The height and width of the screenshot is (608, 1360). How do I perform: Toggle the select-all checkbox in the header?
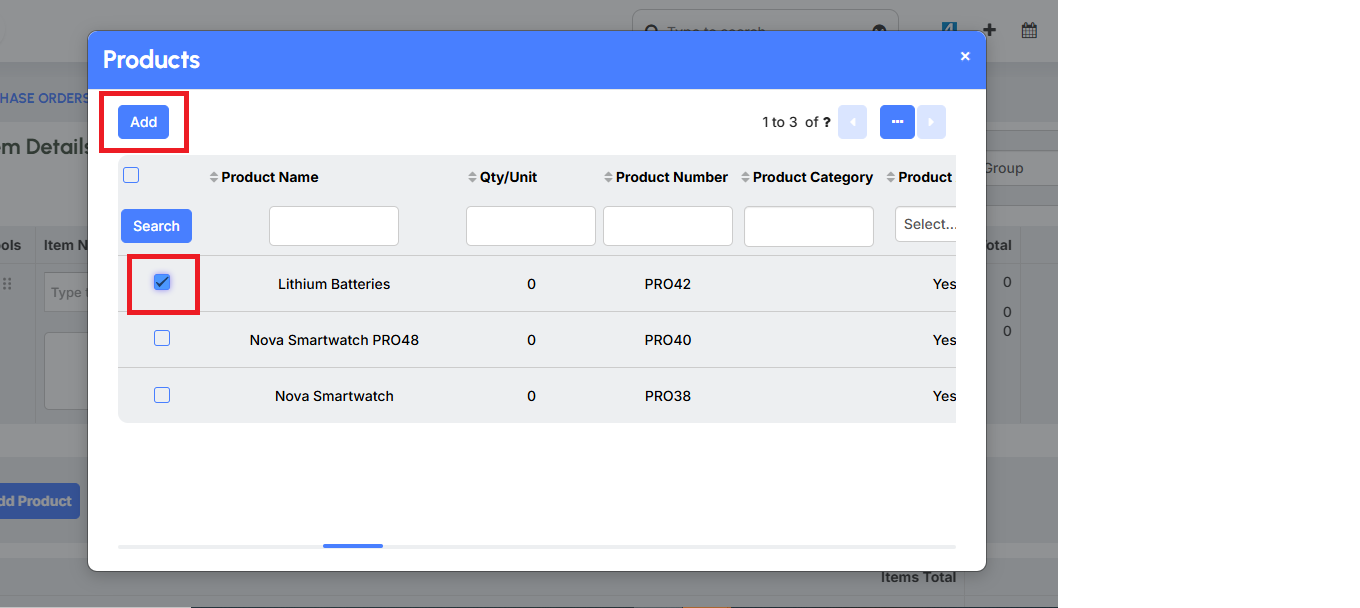[131, 174]
